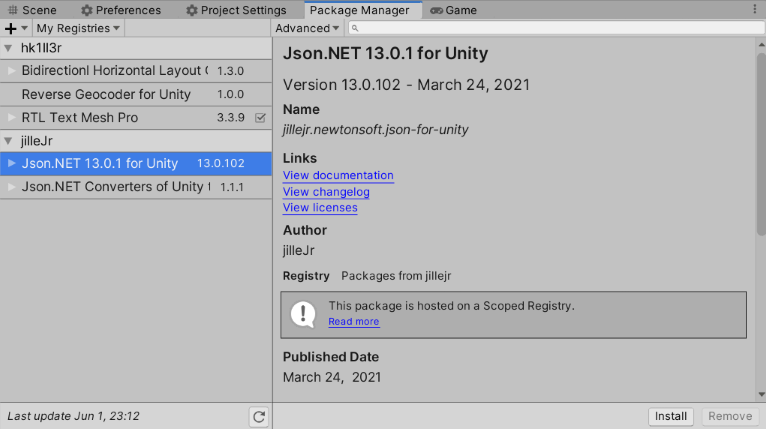Switch to the Game tab
The width and height of the screenshot is (766, 429).
tap(453, 10)
